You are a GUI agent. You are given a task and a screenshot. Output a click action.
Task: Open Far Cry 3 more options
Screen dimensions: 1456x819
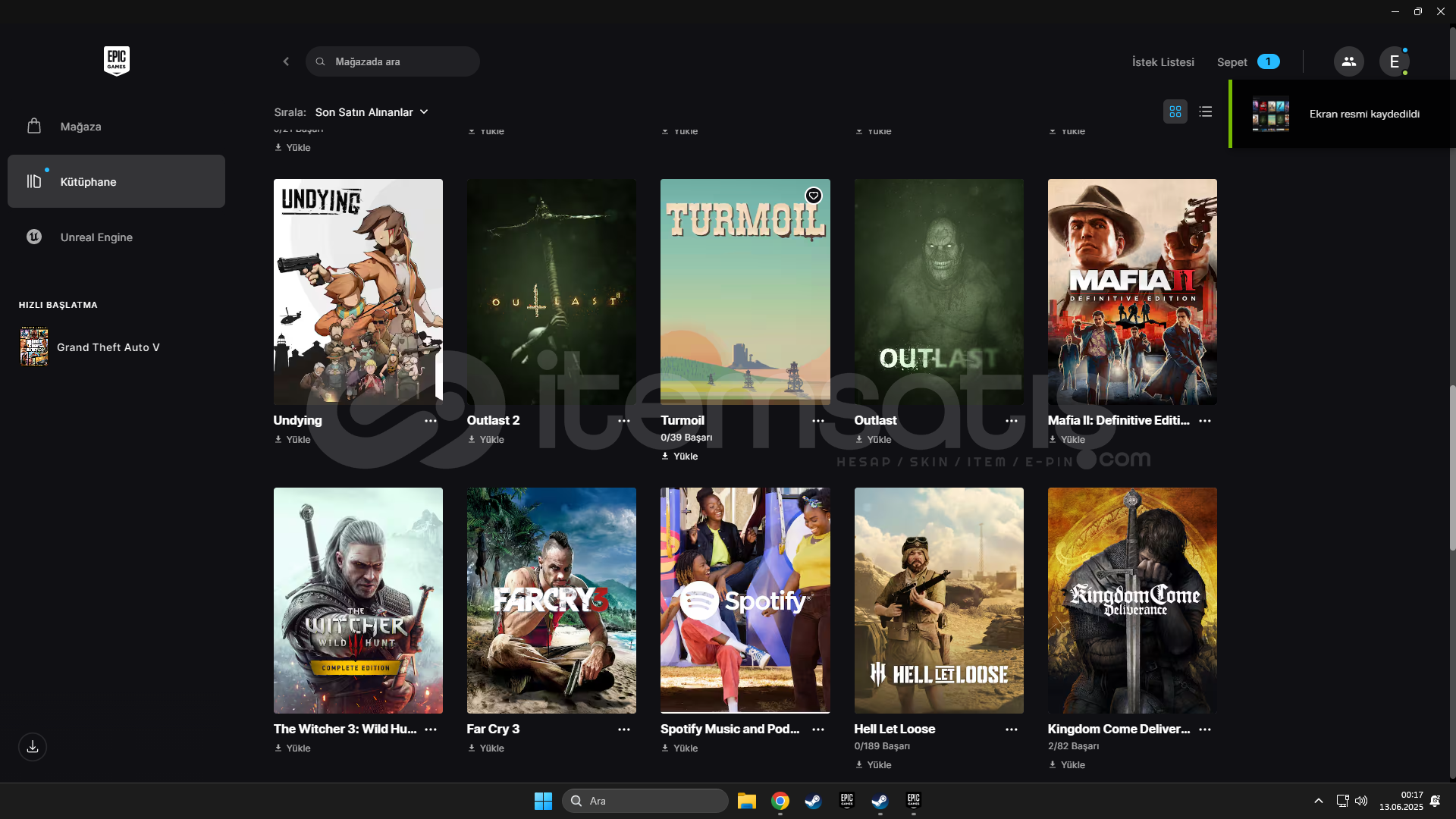pos(624,730)
